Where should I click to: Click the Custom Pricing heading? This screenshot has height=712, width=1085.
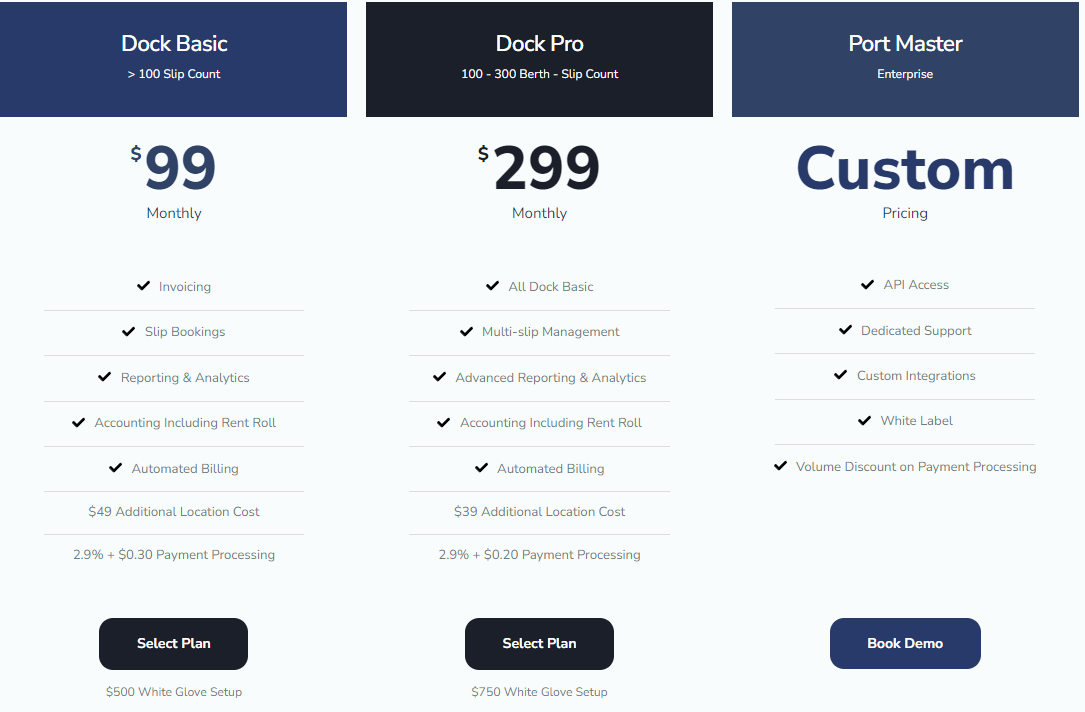905,170
